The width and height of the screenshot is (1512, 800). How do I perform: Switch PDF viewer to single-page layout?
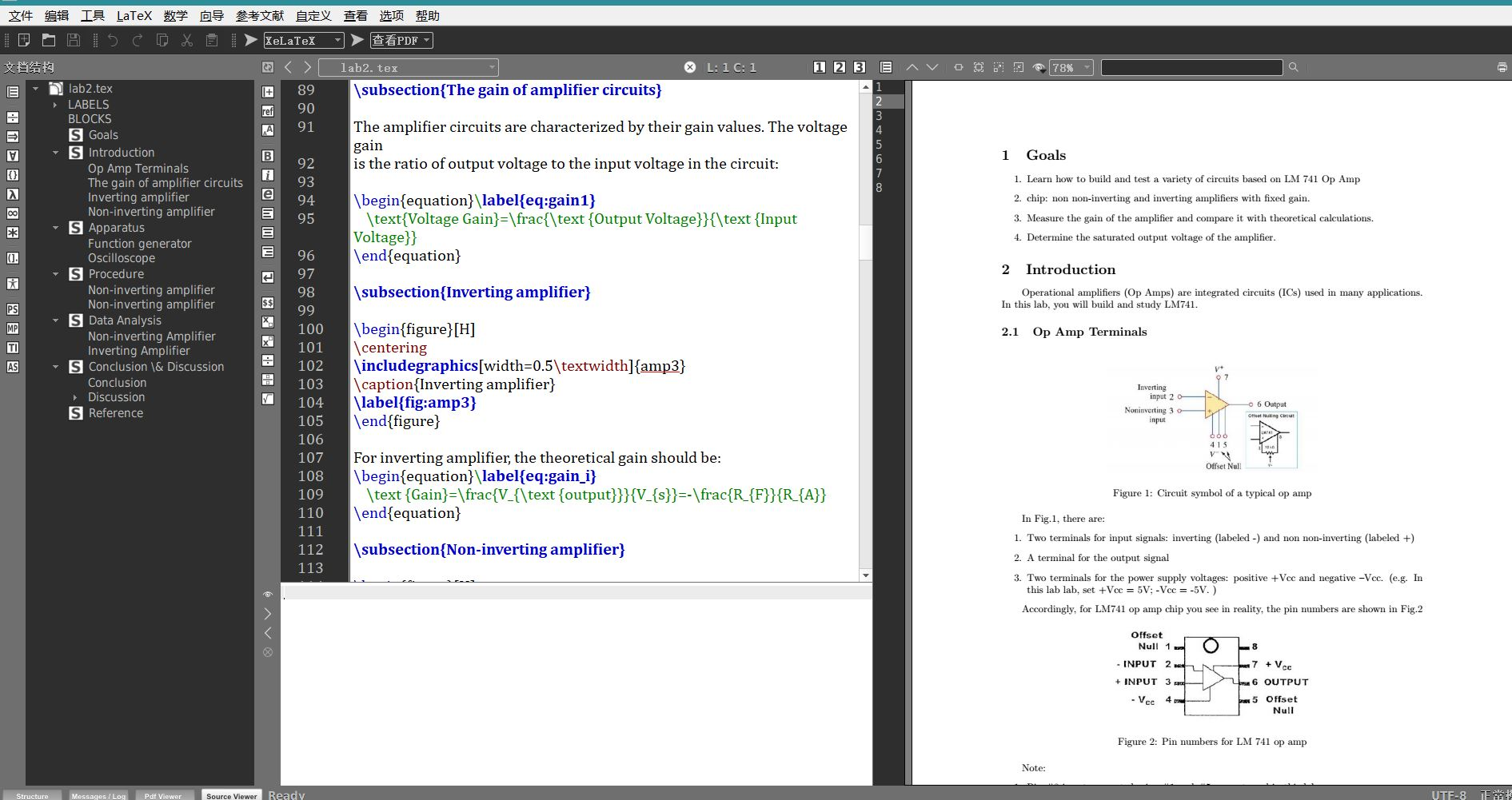(819, 67)
